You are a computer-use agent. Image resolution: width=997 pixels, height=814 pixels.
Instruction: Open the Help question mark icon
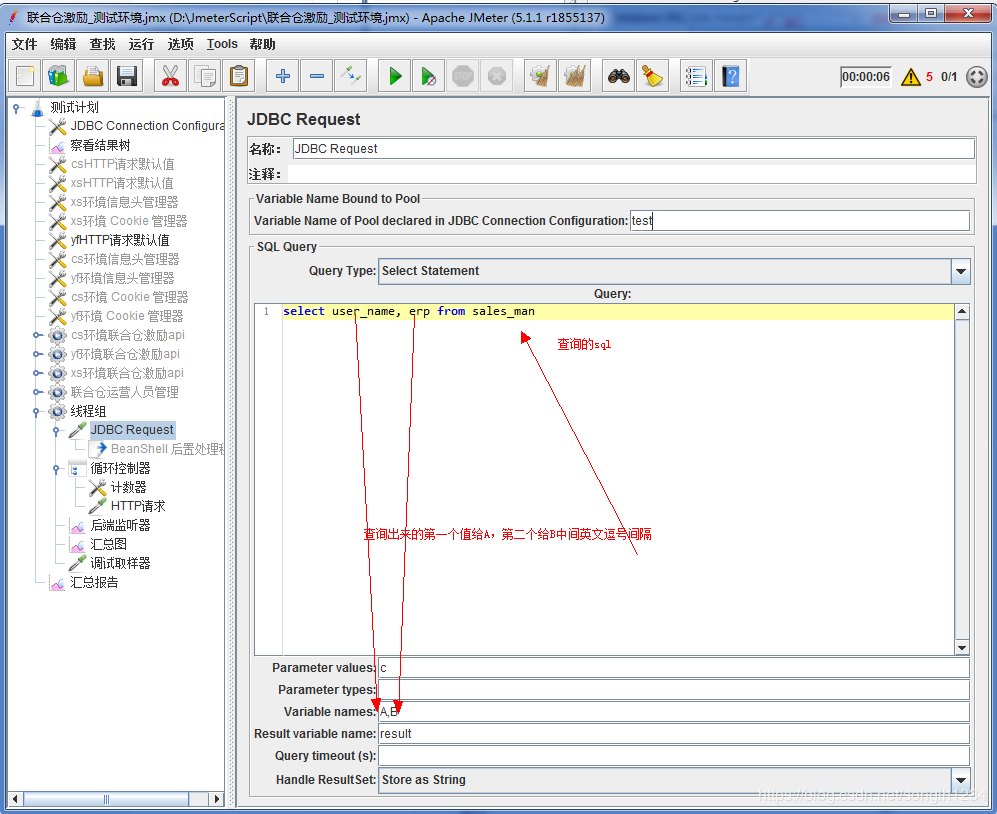(731, 77)
